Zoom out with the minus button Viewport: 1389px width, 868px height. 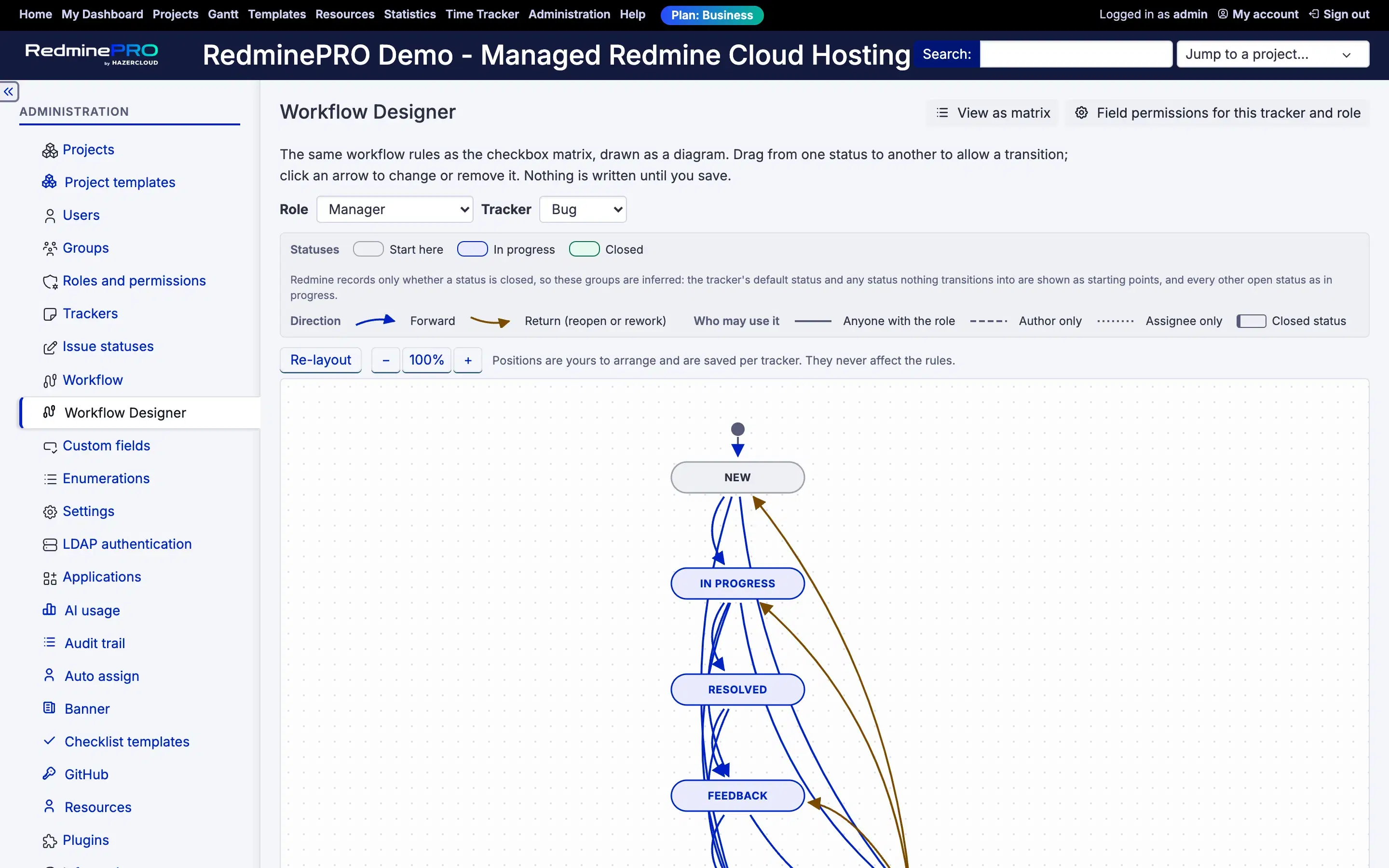[386, 360]
